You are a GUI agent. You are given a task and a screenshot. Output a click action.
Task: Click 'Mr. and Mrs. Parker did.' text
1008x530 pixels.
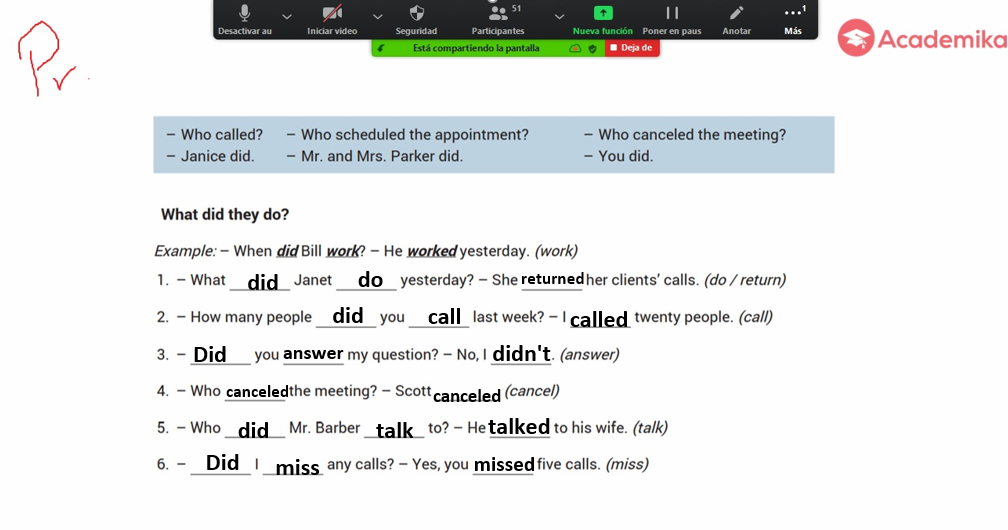click(382, 156)
